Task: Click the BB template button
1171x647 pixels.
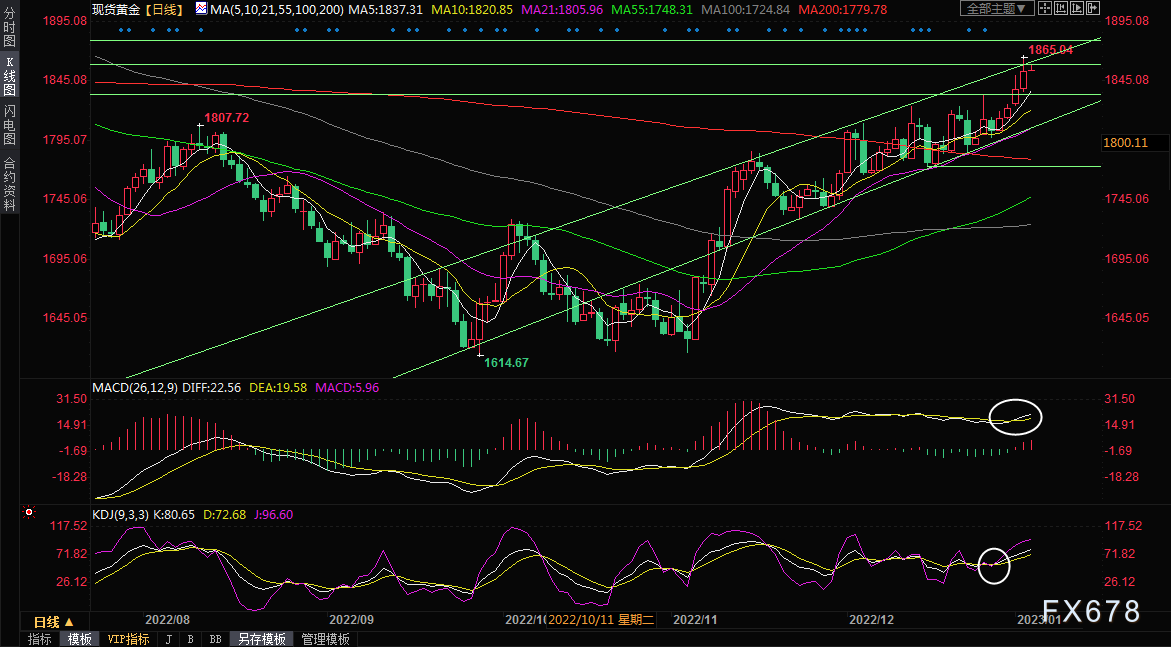Action: coord(215,639)
